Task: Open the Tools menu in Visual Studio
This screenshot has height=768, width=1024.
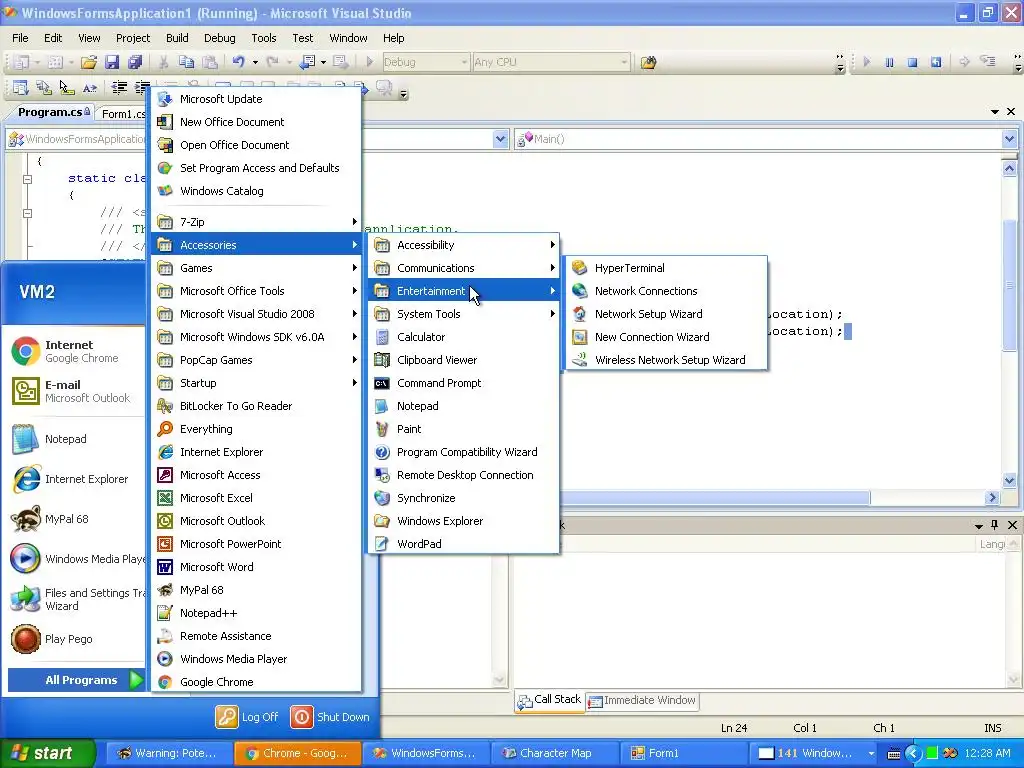Action: click(264, 38)
